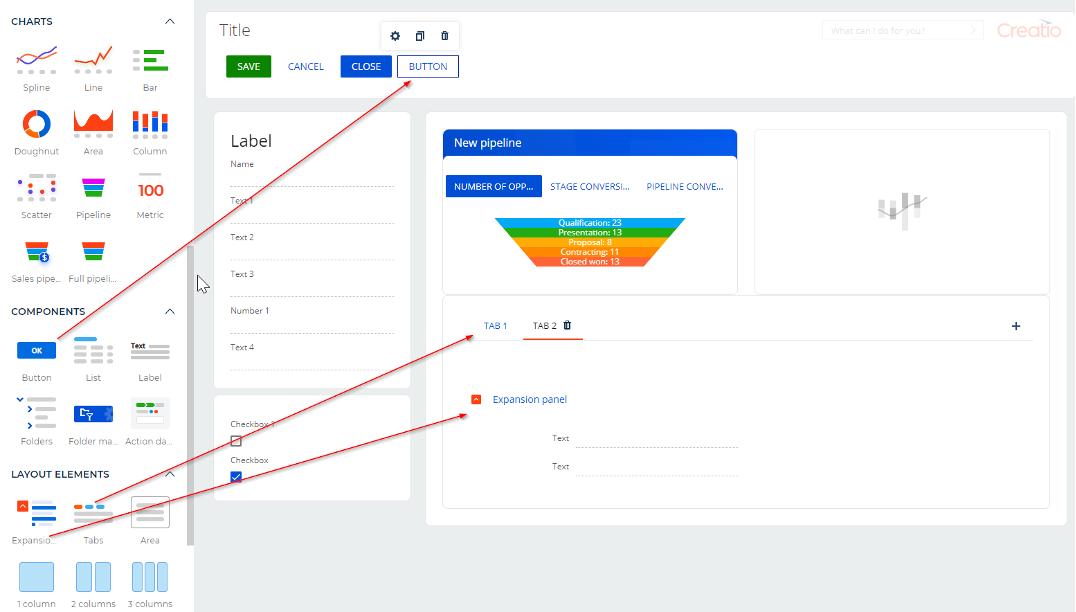
Task: Collapse the Layout Elements section
Action: (170, 474)
